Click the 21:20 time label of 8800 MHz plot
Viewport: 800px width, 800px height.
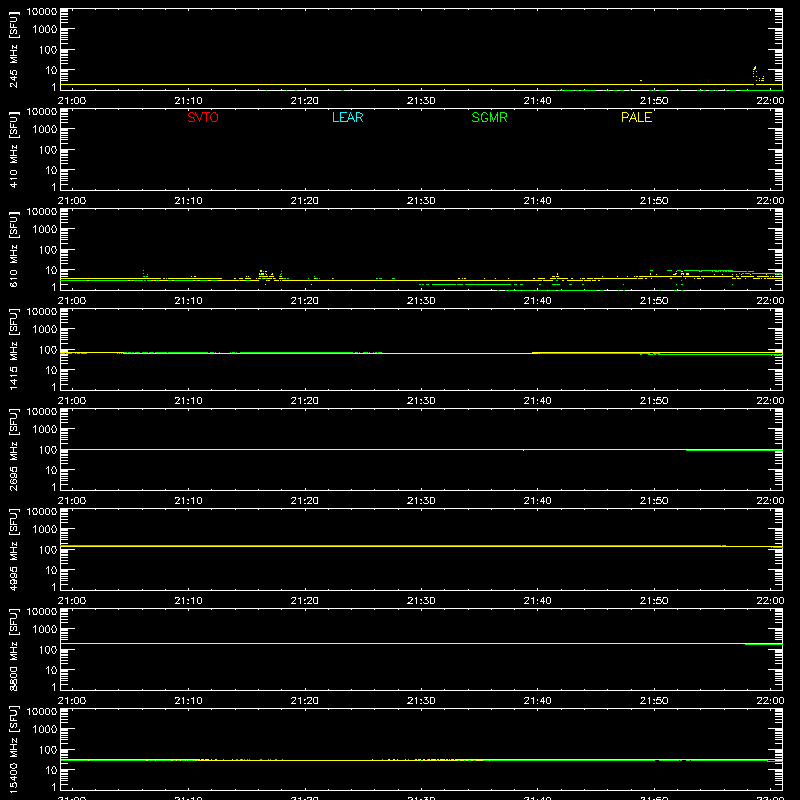(305, 701)
